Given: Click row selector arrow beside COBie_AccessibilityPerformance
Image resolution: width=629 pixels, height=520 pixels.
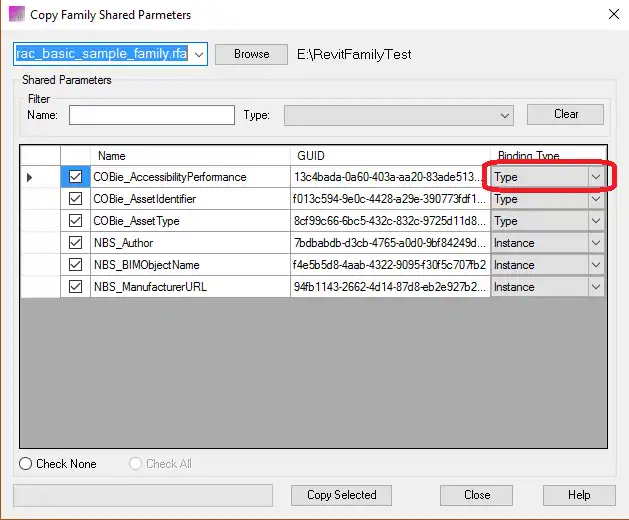Looking at the screenshot, I should coord(29,177).
